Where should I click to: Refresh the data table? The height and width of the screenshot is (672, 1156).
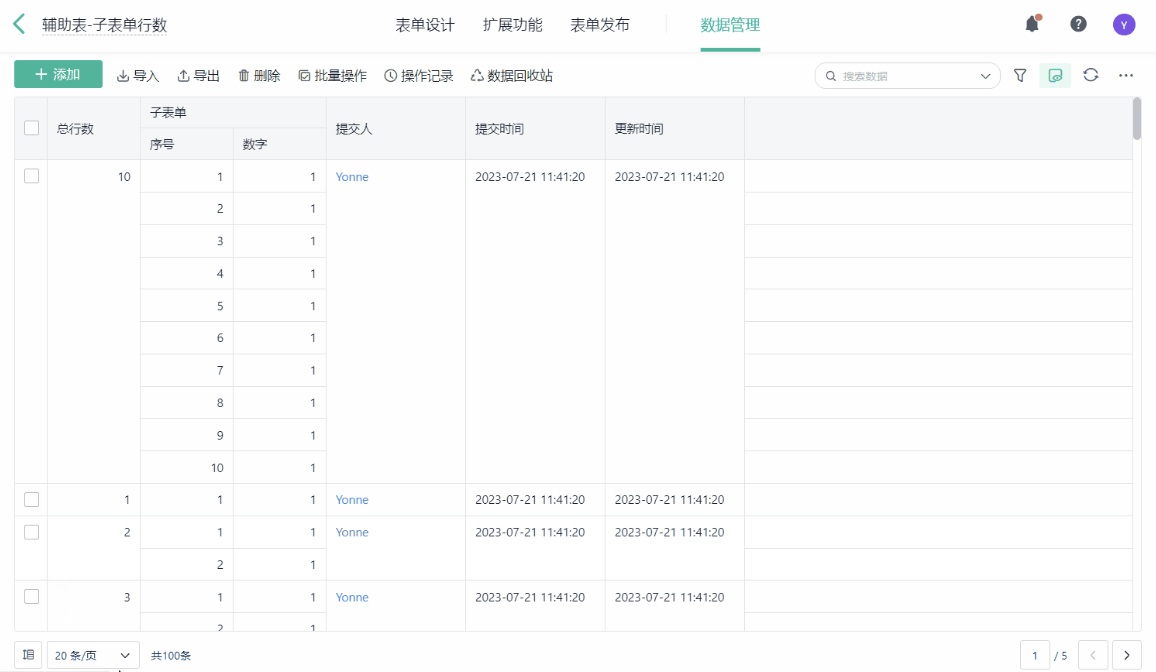1091,75
